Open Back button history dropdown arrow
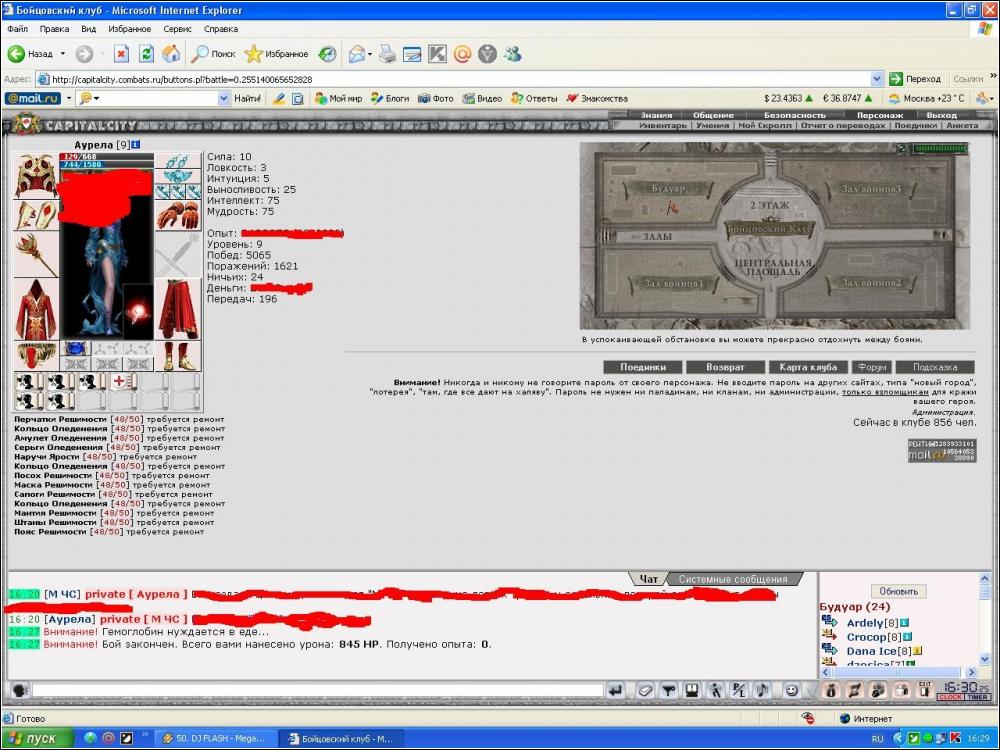1000x750 pixels. [x=62, y=54]
